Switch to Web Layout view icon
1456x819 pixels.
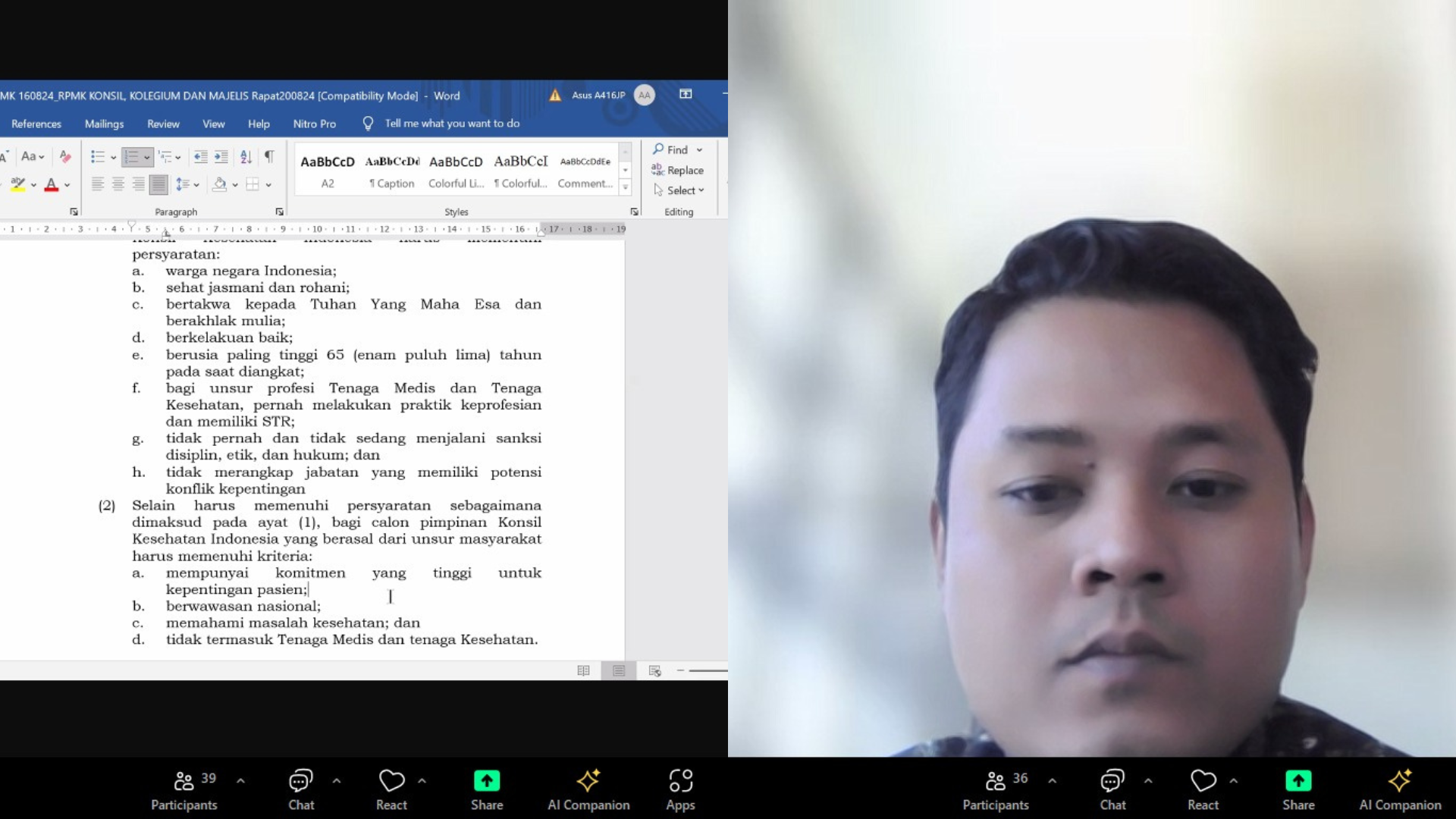pyautogui.click(x=654, y=670)
